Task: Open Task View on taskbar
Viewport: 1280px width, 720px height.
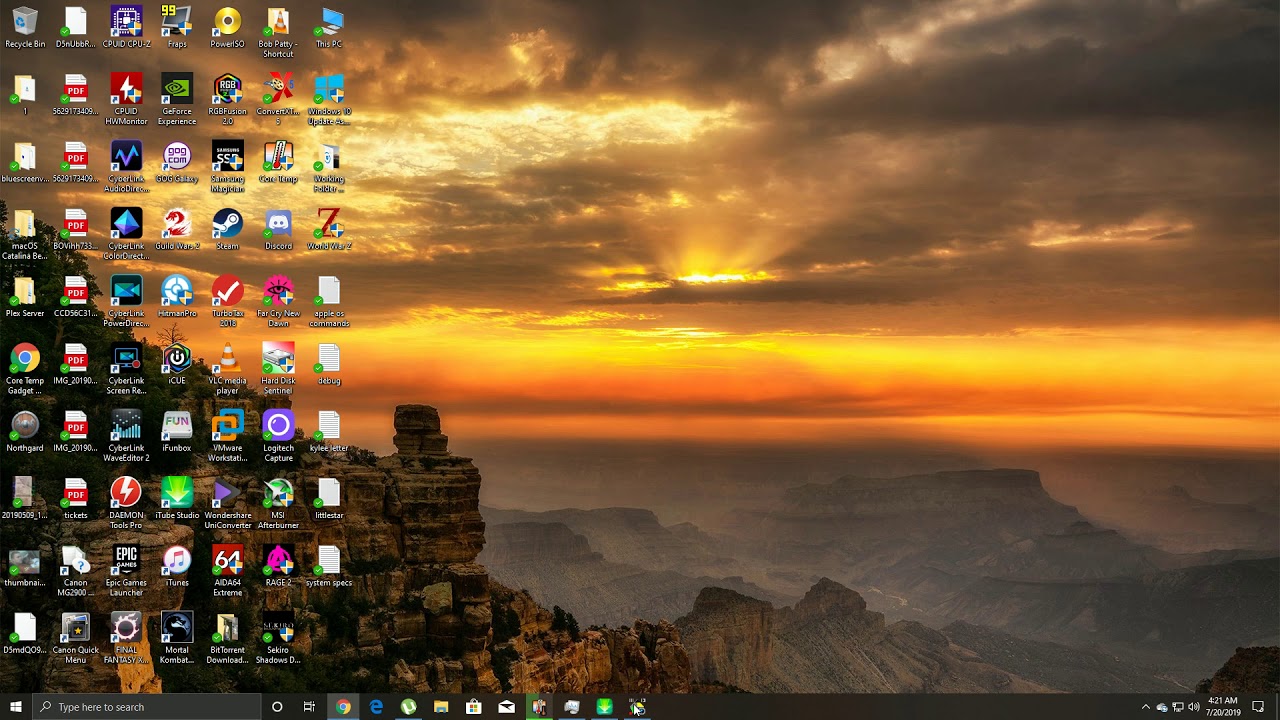Action: coord(309,707)
